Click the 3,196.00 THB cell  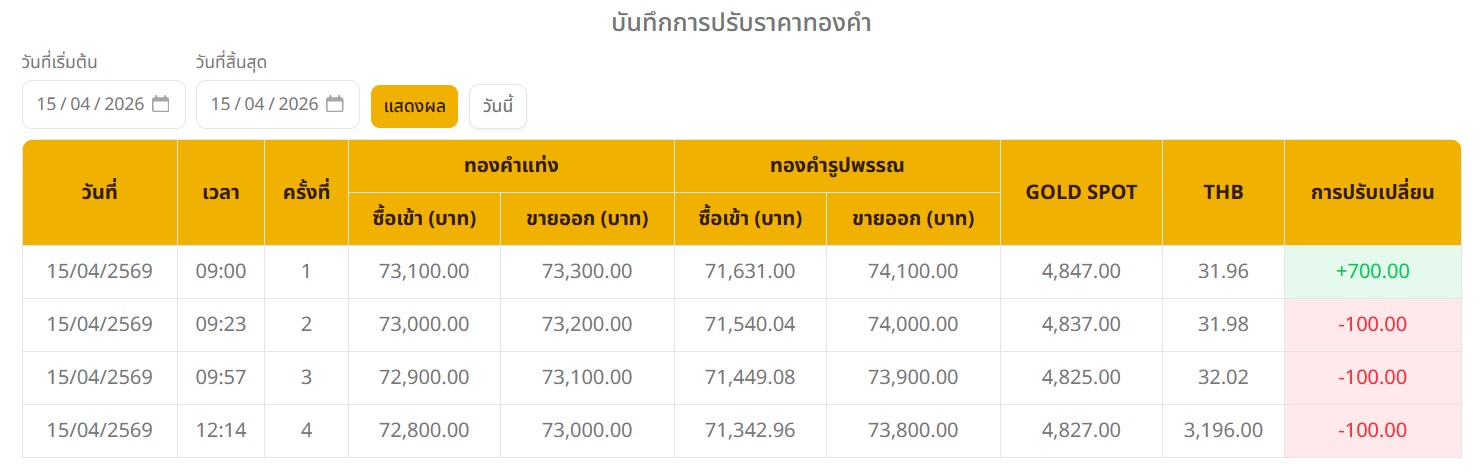pos(1223,430)
